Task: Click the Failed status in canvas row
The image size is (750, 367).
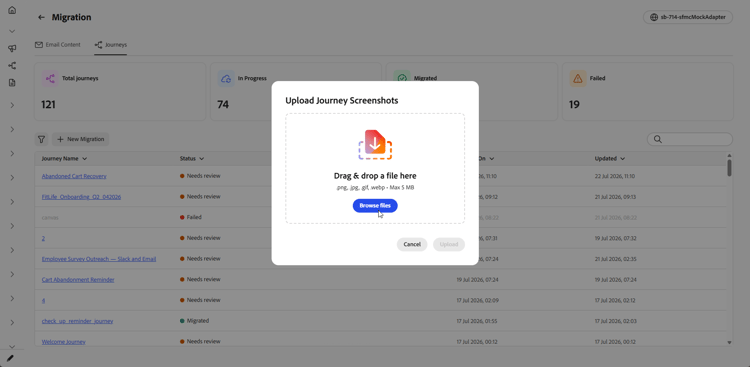Action: tap(191, 217)
